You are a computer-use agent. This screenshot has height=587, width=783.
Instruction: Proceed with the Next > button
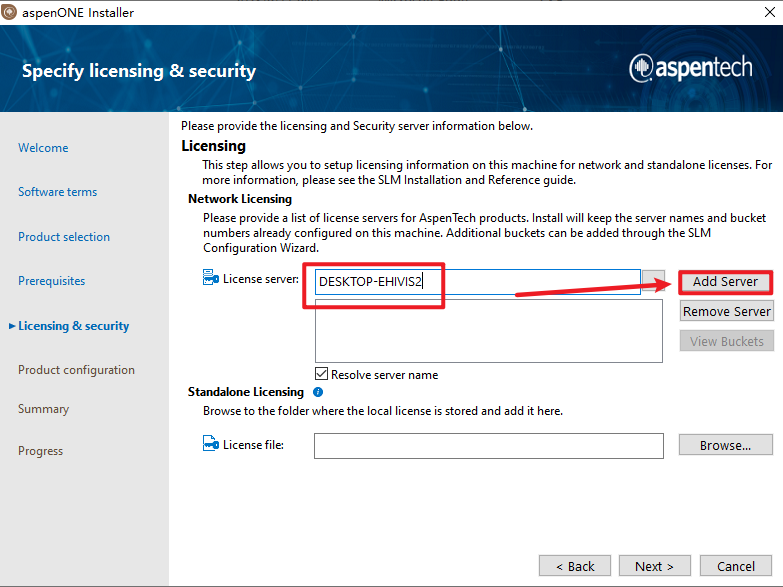coord(654,566)
